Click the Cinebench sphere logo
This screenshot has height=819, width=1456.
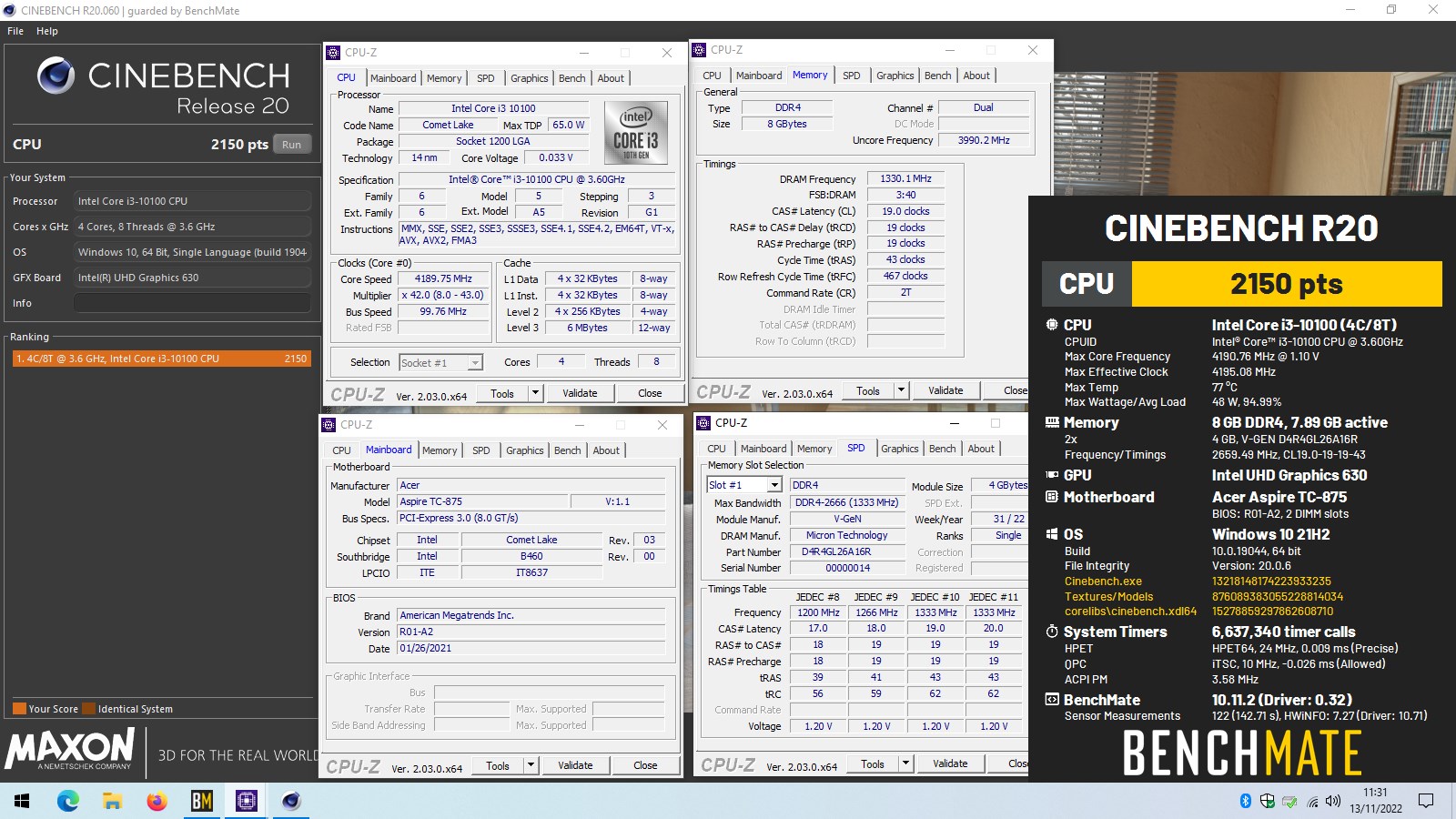(x=56, y=76)
